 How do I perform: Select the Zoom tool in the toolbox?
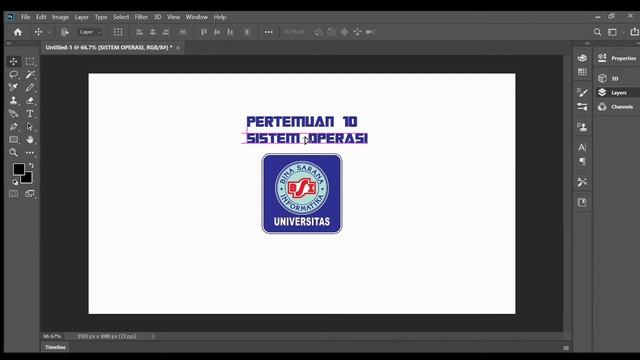coord(13,153)
